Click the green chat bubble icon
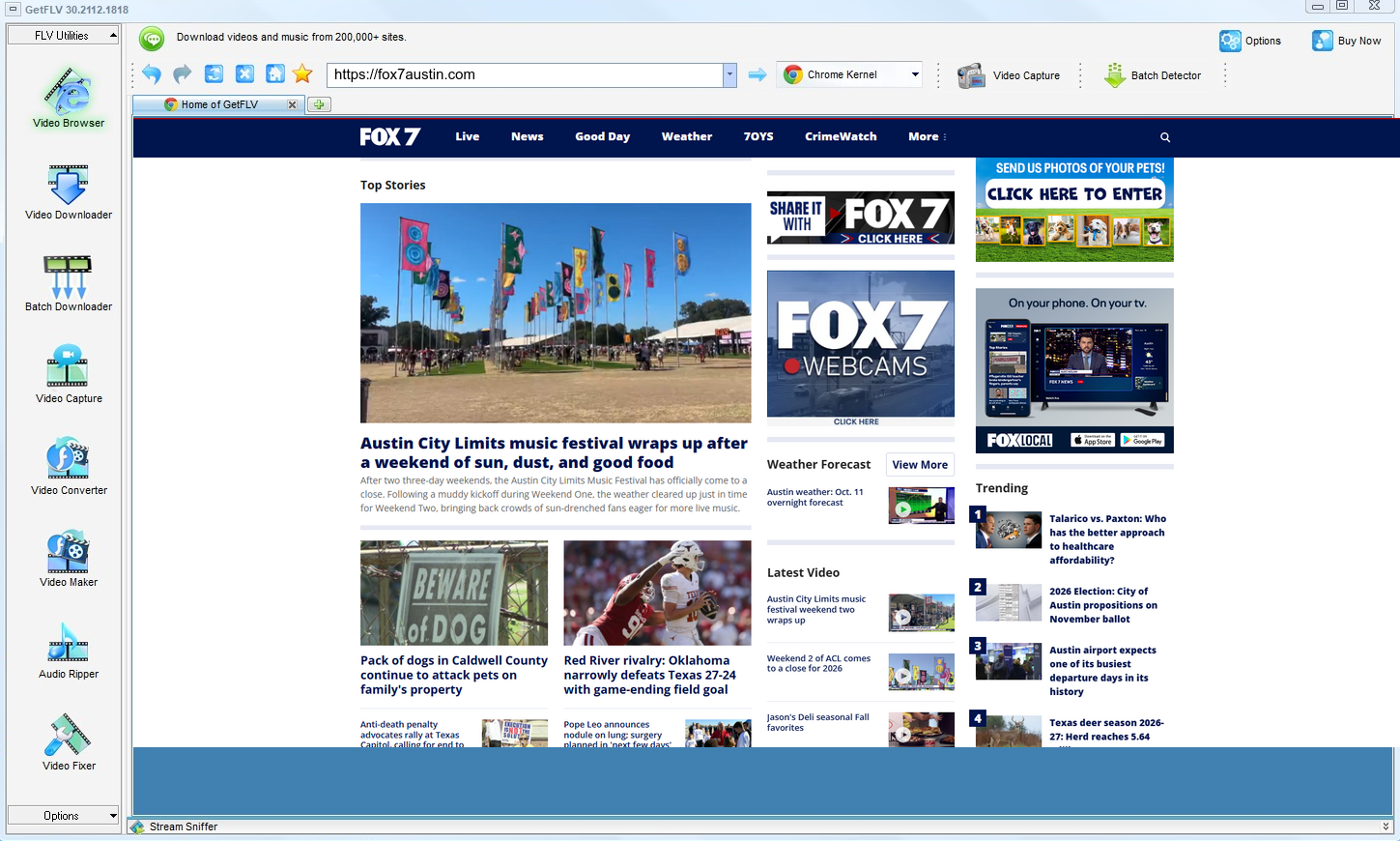Screen dimensions: 1400x841 (152, 39)
